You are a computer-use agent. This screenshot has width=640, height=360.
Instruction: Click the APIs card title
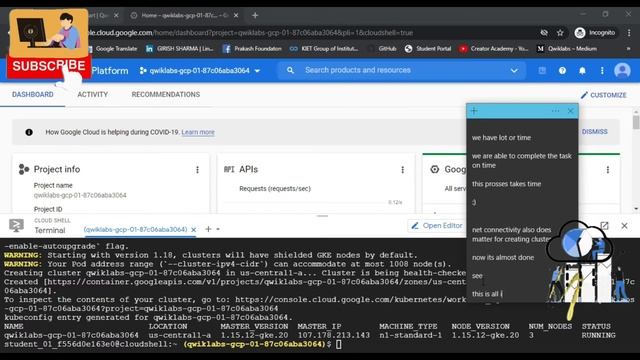[x=248, y=169]
